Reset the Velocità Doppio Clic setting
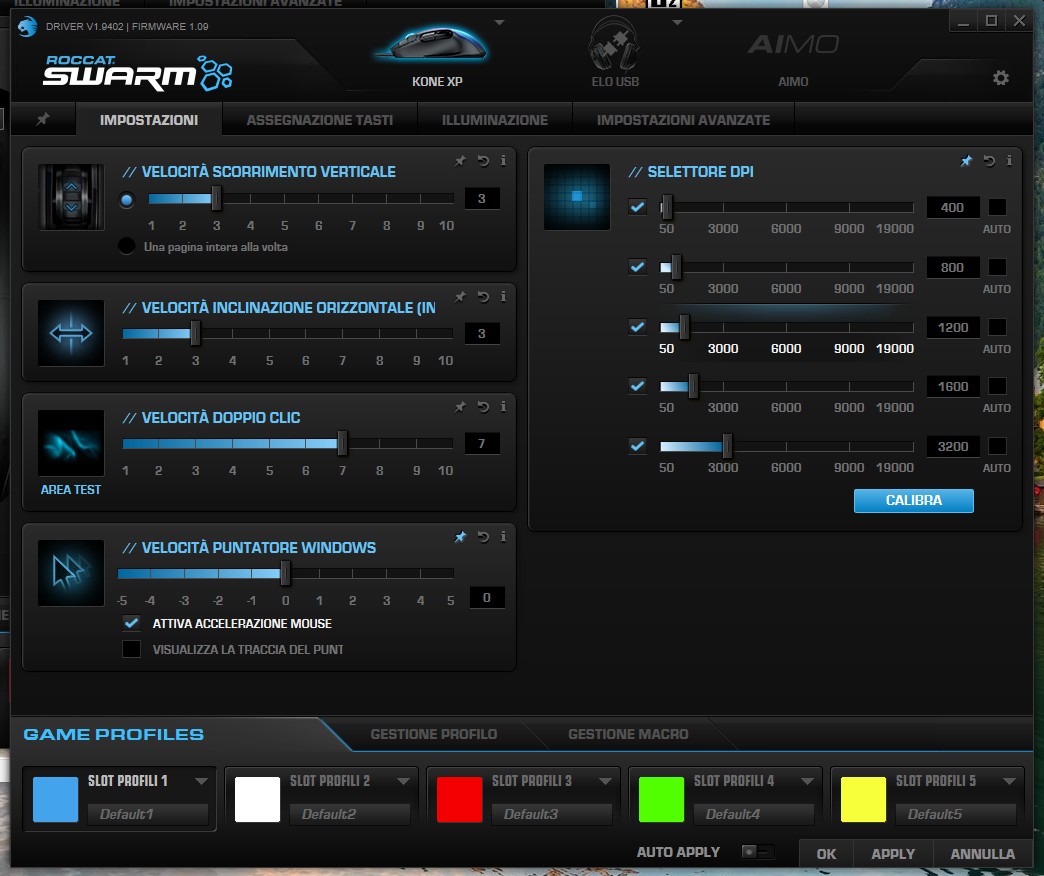 [483, 407]
